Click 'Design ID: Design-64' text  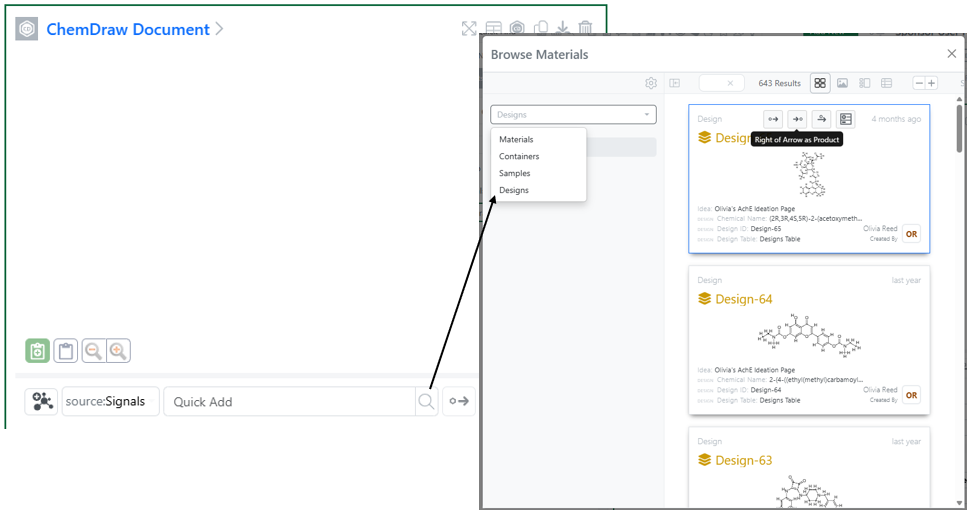pyautogui.click(x=749, y=390)
